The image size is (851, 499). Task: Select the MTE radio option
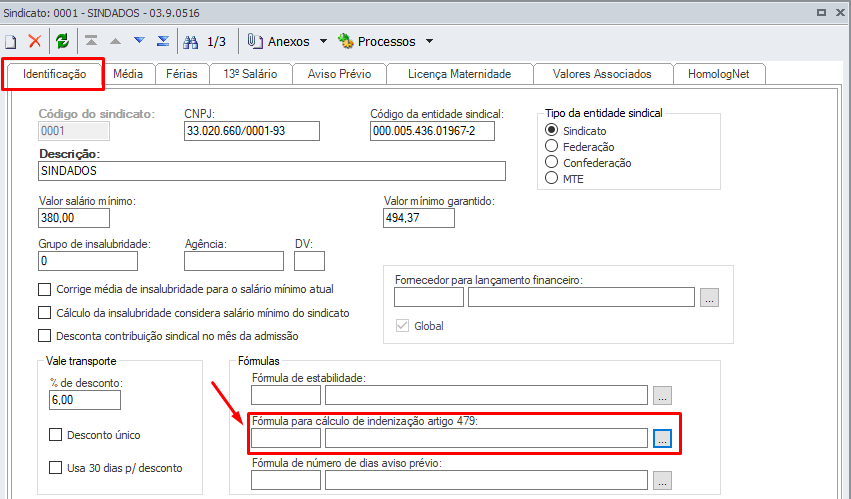[x=551, y=178]
